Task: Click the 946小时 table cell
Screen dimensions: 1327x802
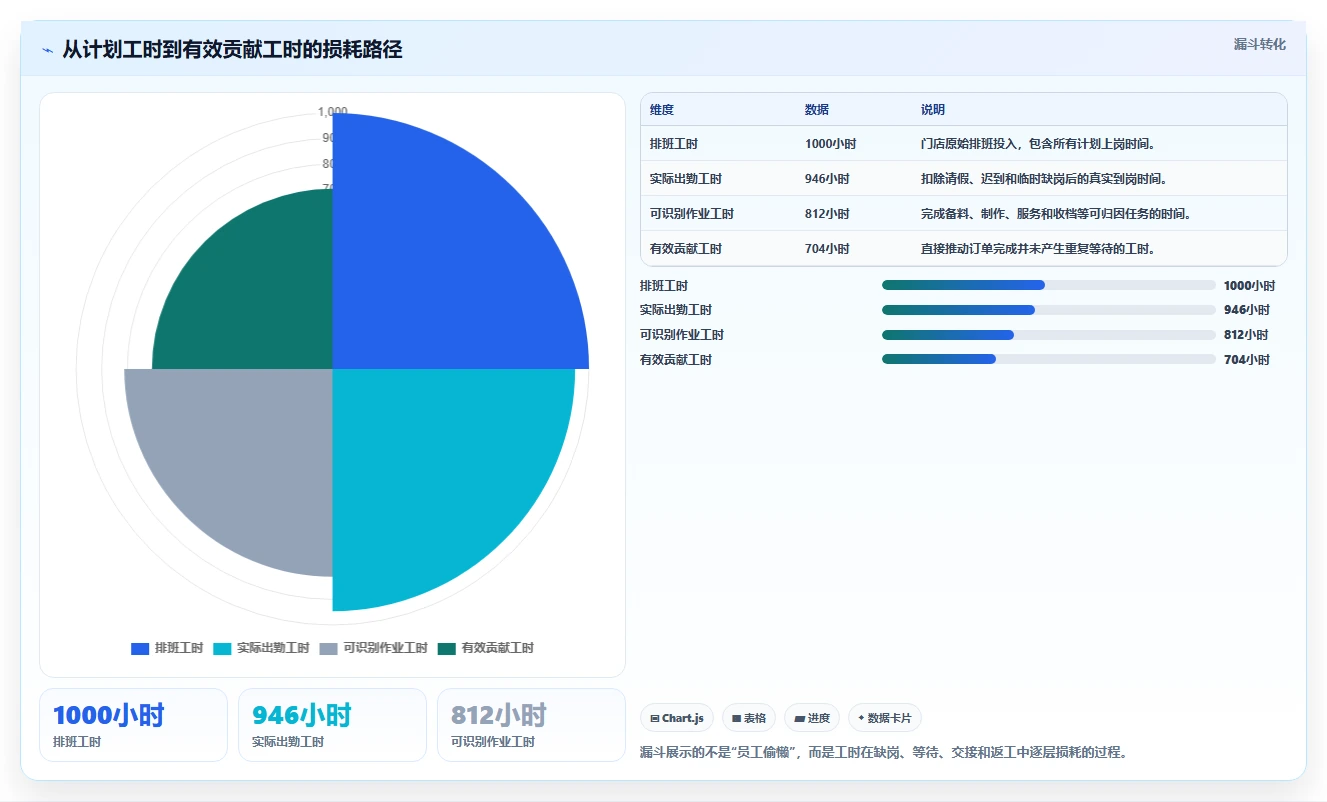Action: coord(827,179)
